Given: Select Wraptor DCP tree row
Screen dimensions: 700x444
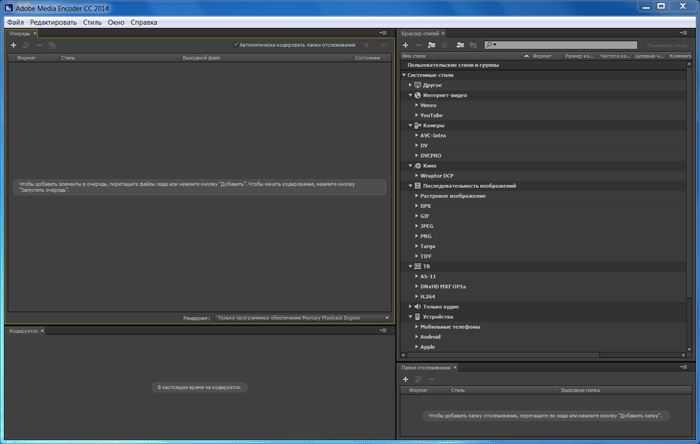Looking at the screenshot, I should click(544, 176).
